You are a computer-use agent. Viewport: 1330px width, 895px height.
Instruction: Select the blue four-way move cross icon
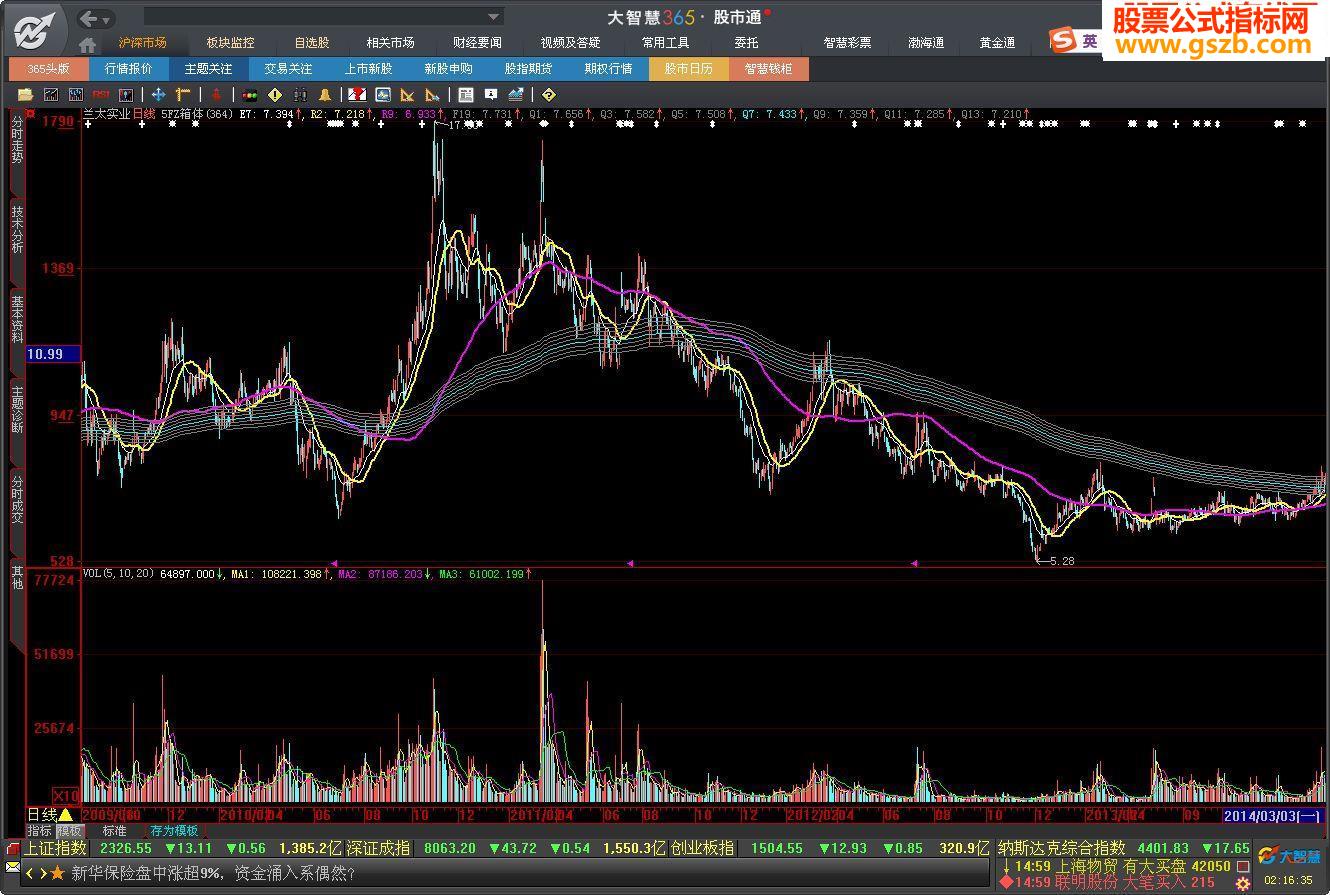[x=158, y=95]
